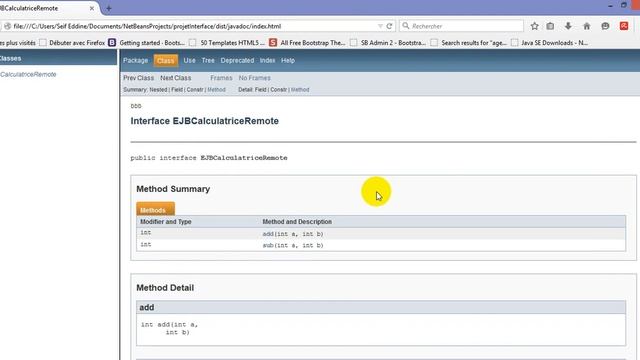The width and height of the screenshot is (640, 360).
Task: Click the bbb package label
Action: pyautogui.click(x=136, y=106)
